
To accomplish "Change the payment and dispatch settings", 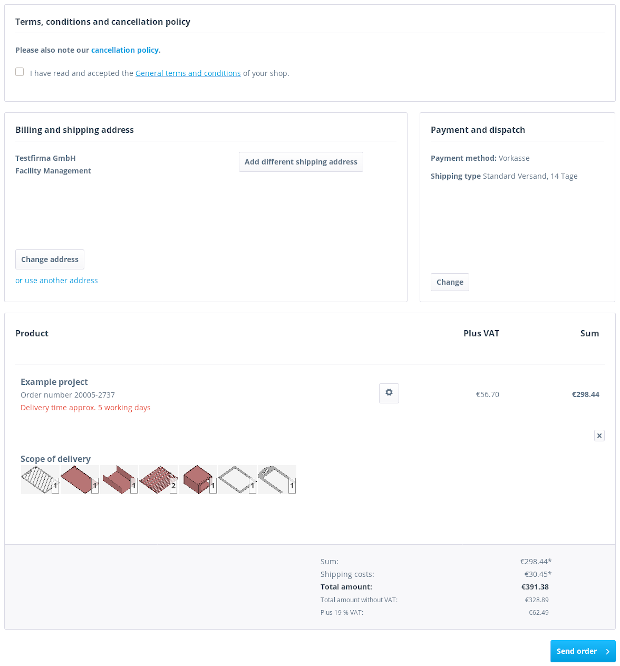I will (450, 282).
